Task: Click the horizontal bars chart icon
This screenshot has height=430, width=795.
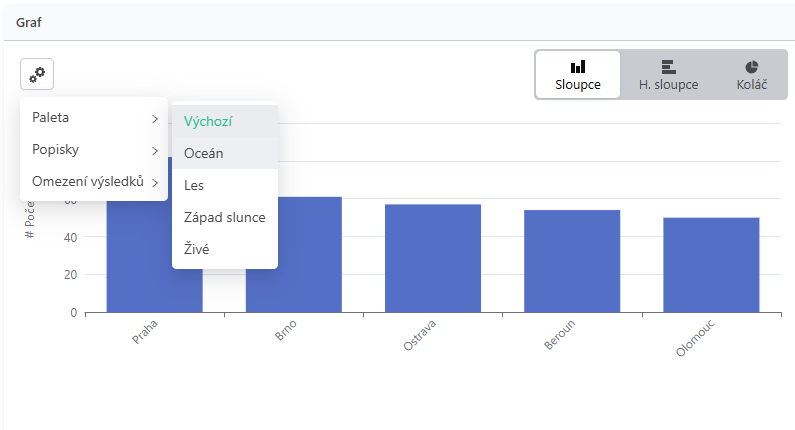Action: pyautogui.click(x=668, y=67)
